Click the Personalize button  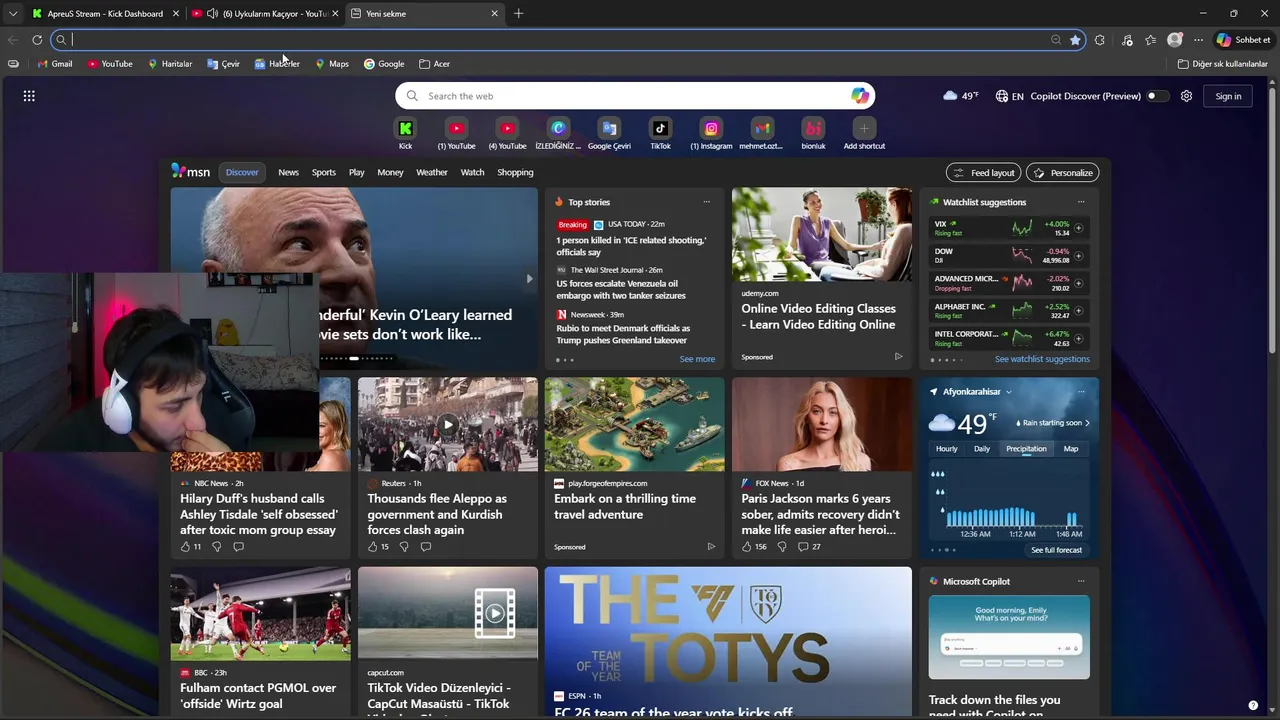point(1062,173)
